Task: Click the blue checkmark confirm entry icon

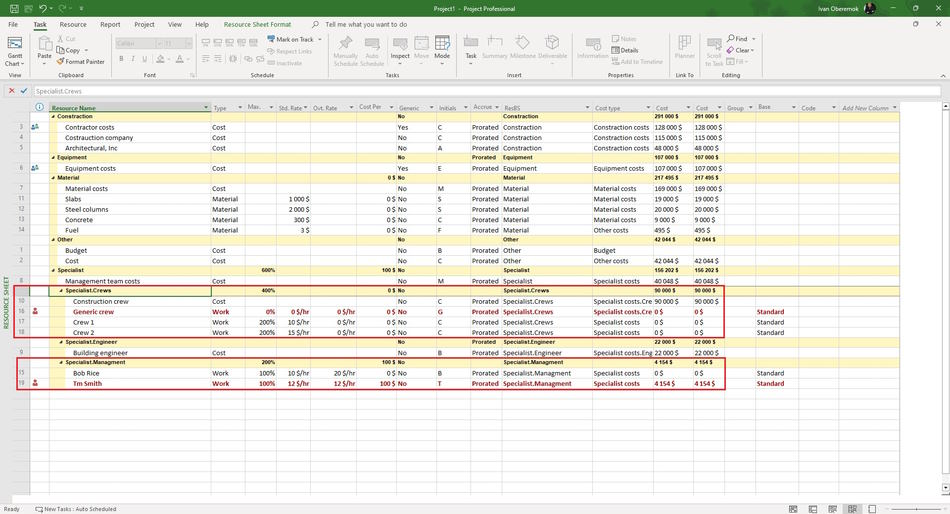Action: pos(24,90)
